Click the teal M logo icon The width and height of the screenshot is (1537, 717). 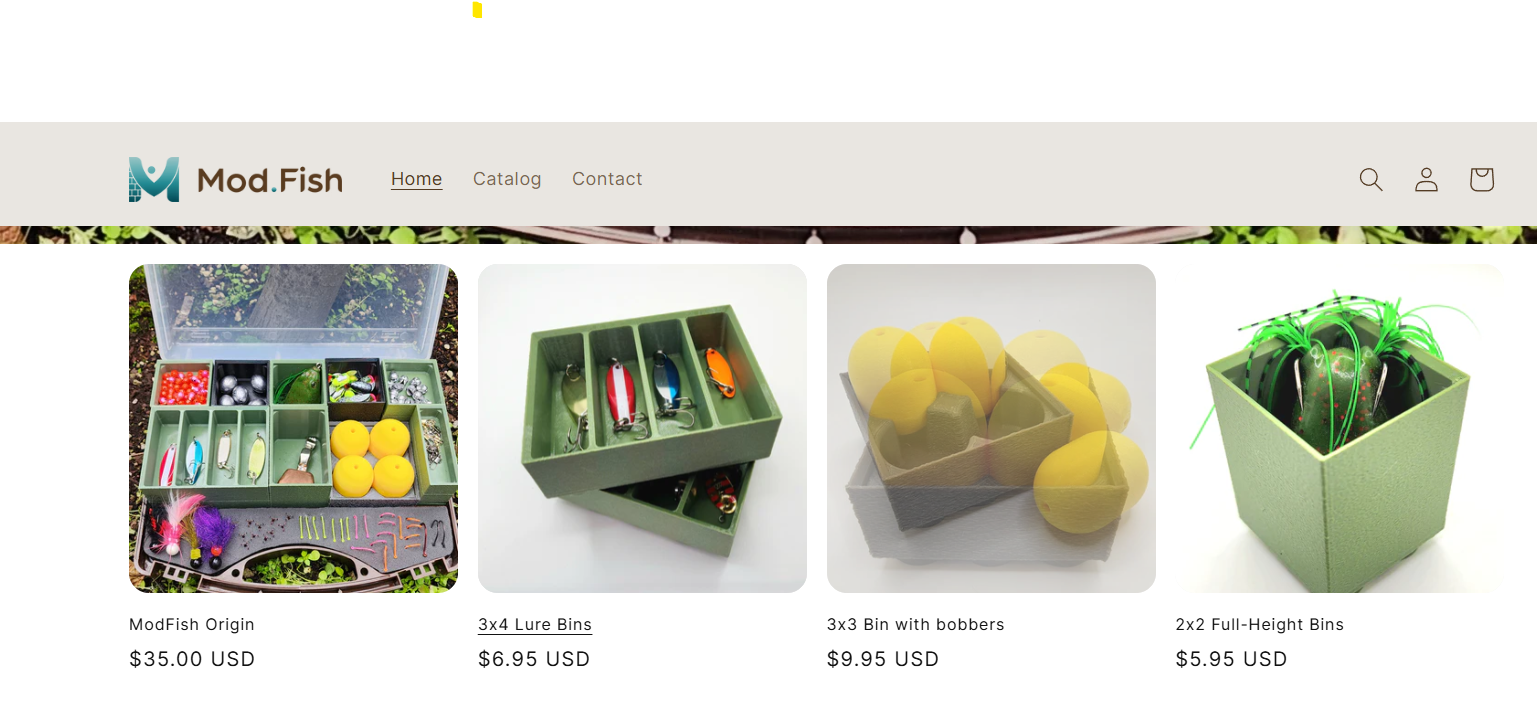point(154,179)
